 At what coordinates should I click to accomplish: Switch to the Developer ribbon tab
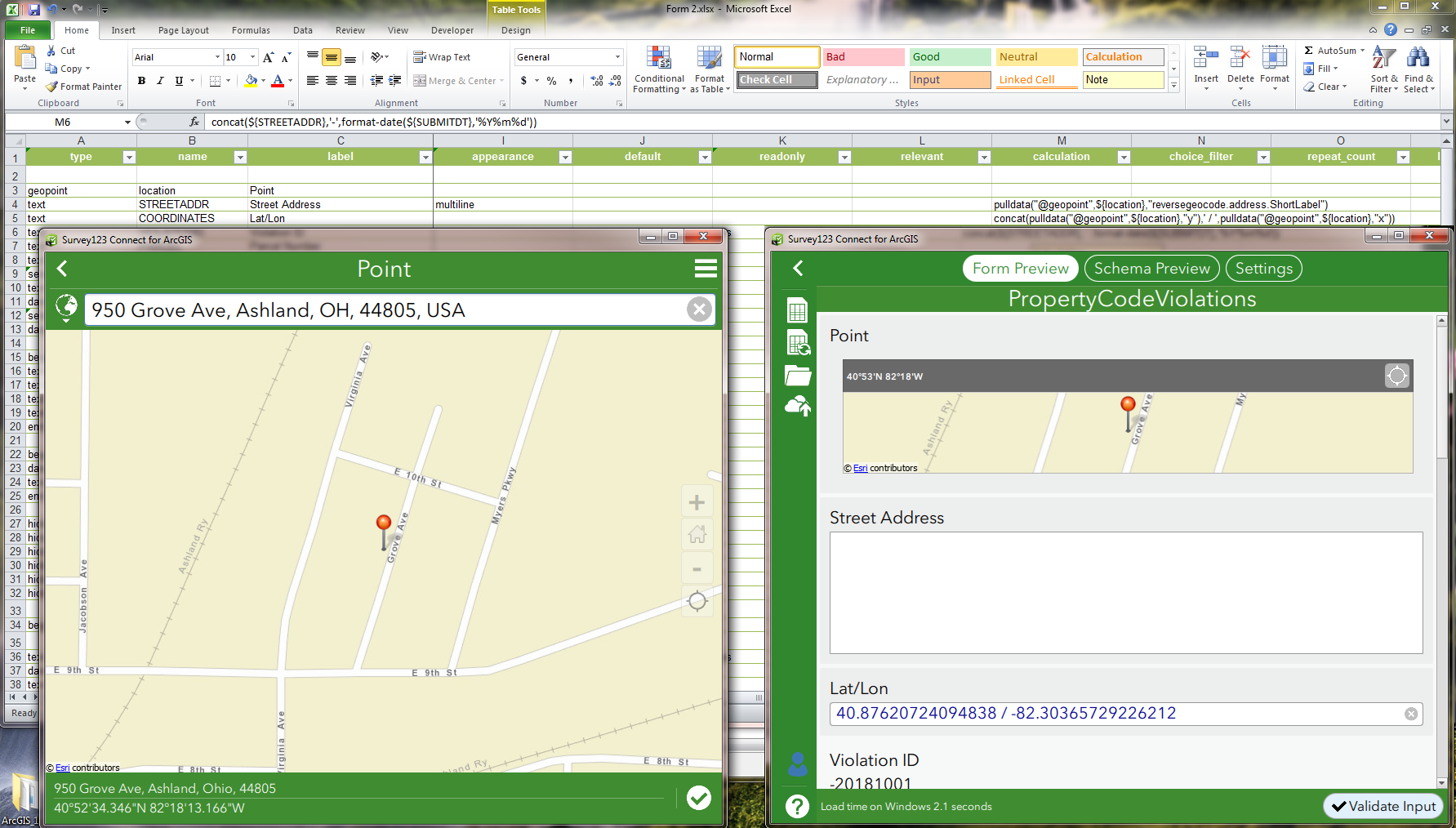pos(452,30)
